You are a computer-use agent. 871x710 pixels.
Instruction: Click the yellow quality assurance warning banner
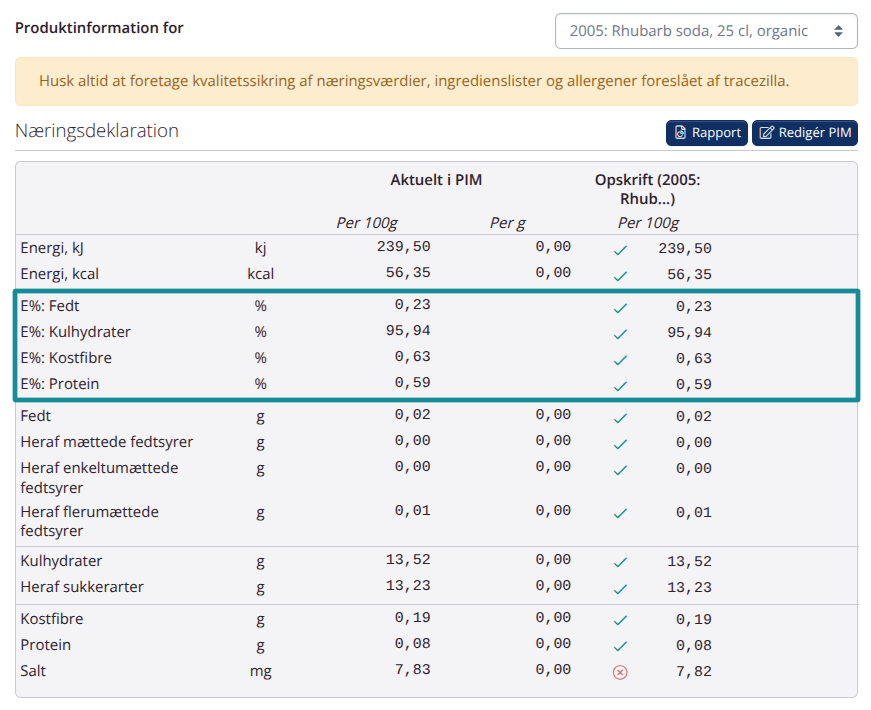click(x=435, y=81)
